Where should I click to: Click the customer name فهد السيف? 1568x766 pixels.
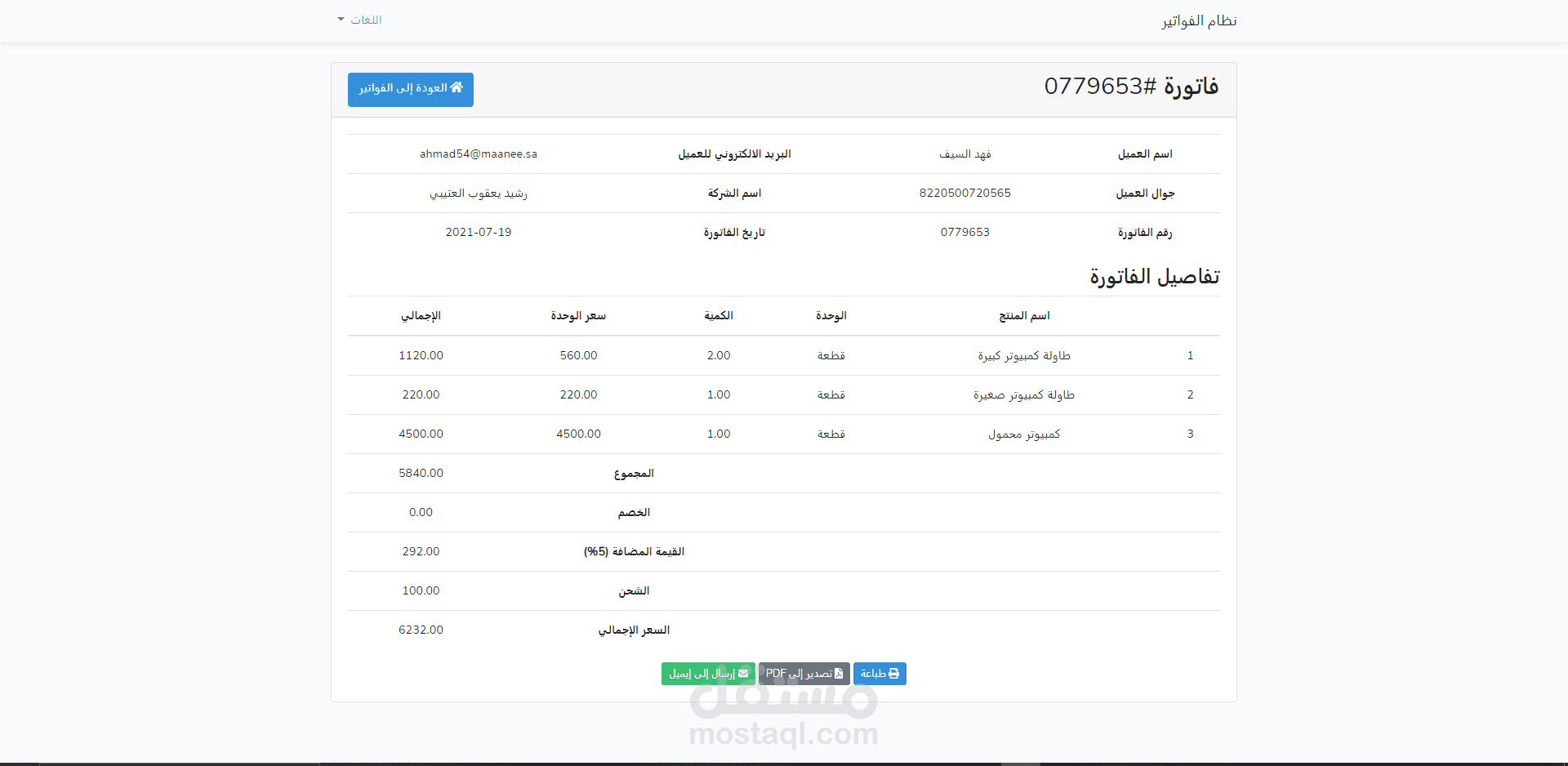click(965, 154)
